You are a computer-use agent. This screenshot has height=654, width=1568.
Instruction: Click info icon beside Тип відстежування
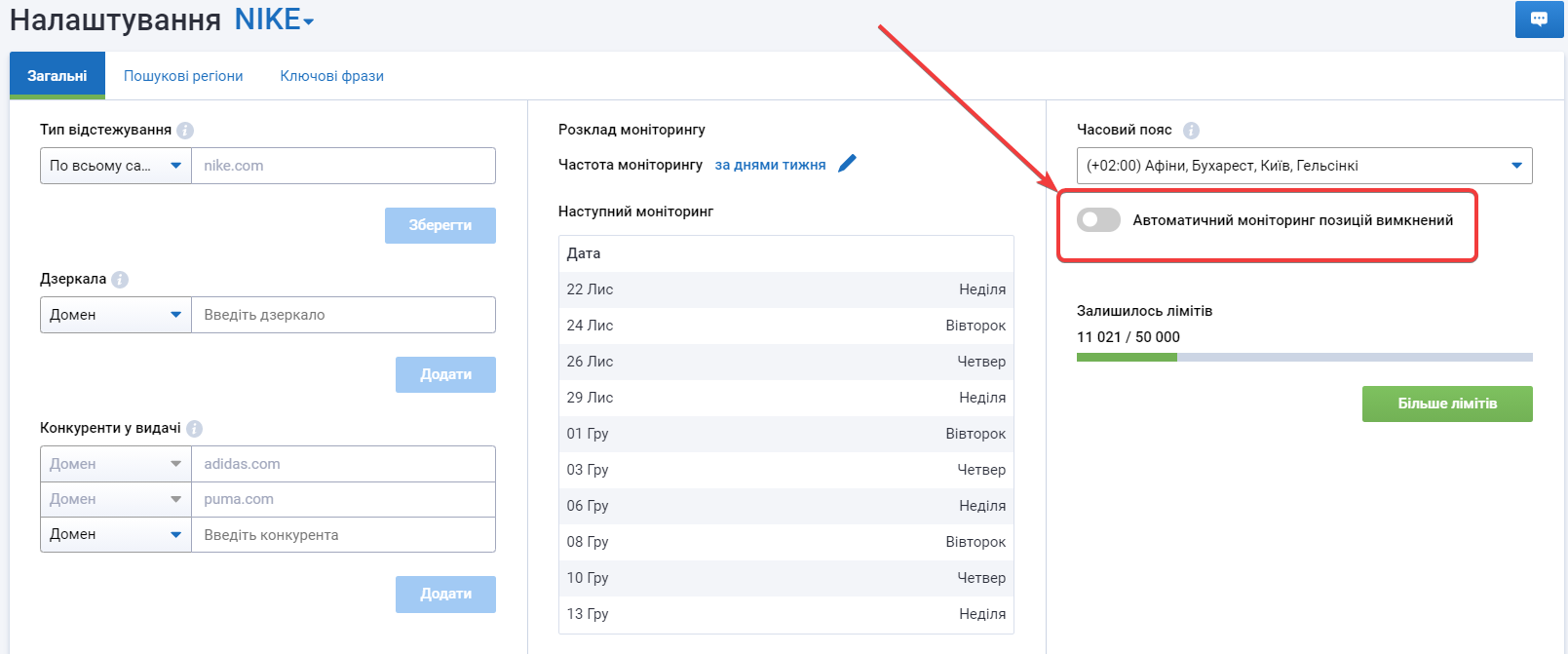pyautogui.click(x=185, y=131)
